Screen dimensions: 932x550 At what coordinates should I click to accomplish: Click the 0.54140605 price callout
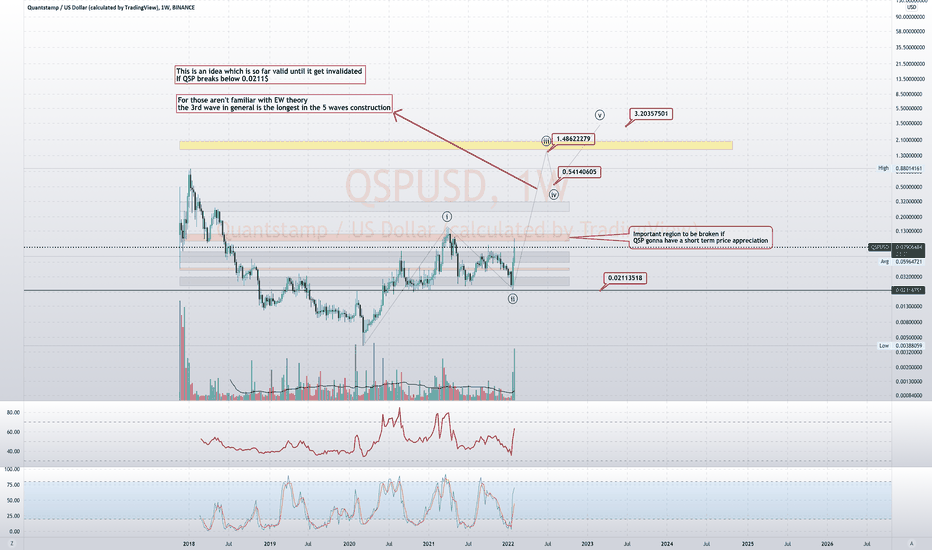(x=578, y=172)
